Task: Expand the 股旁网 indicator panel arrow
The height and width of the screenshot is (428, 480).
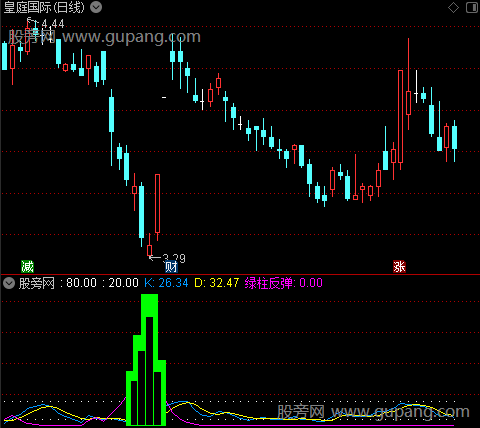Action: 9,283
